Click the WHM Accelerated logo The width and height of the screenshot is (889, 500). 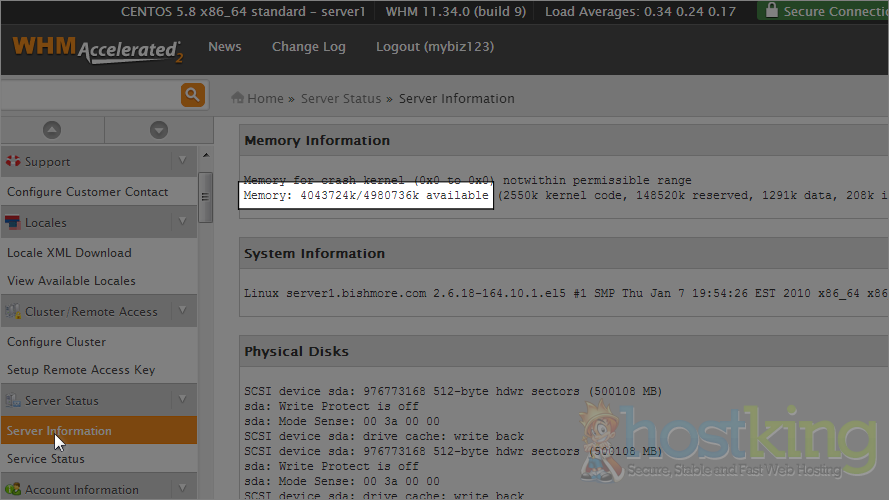pos(97,49)
